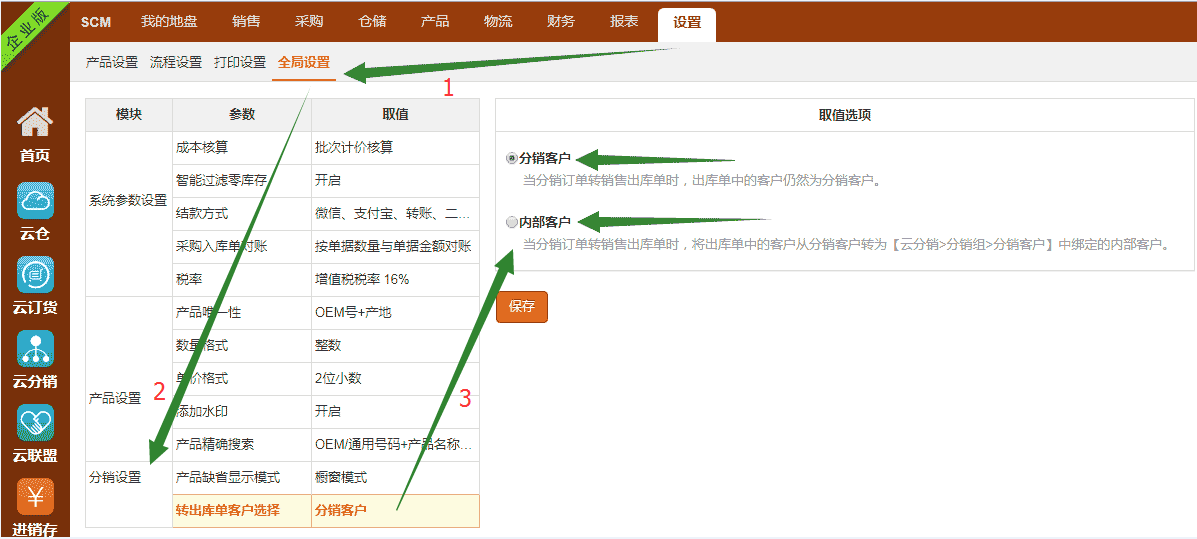
Task: Open the 财务 top menu
Action: click(x=561, y=21)
